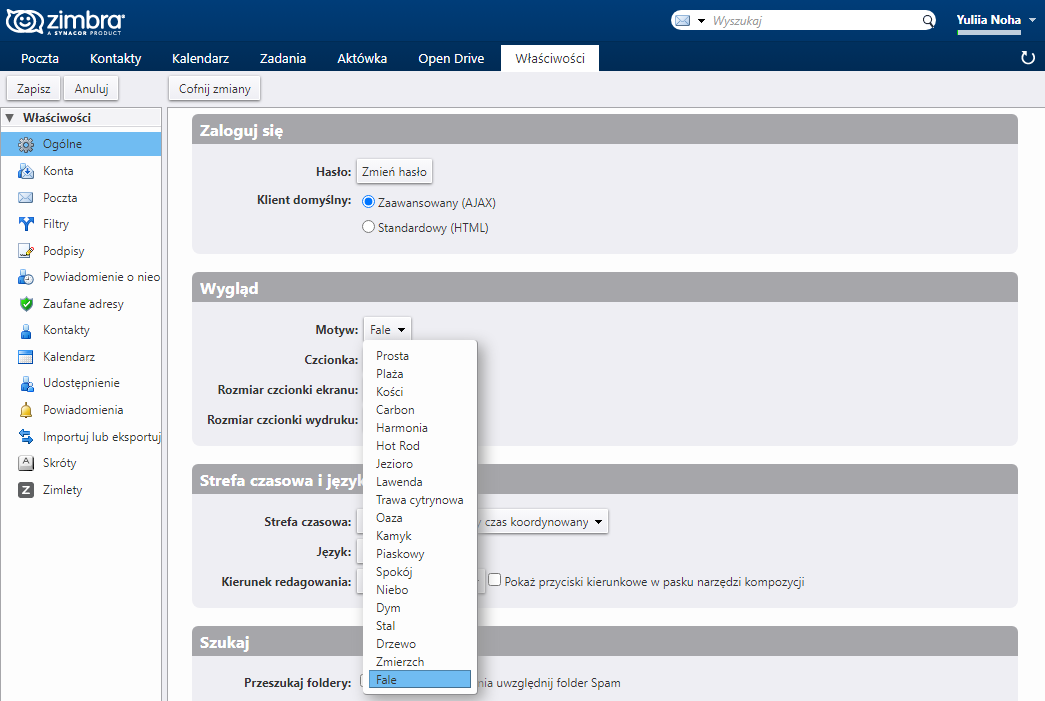Select the Kalendarz icon in sidebar

[27, 357]
